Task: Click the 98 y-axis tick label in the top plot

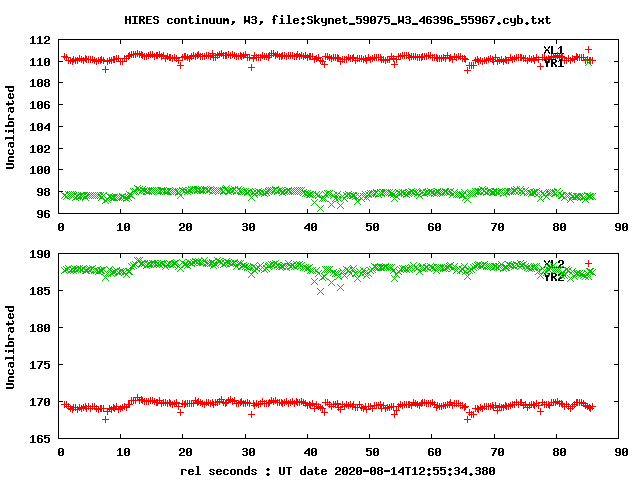Action: [43, 192]
